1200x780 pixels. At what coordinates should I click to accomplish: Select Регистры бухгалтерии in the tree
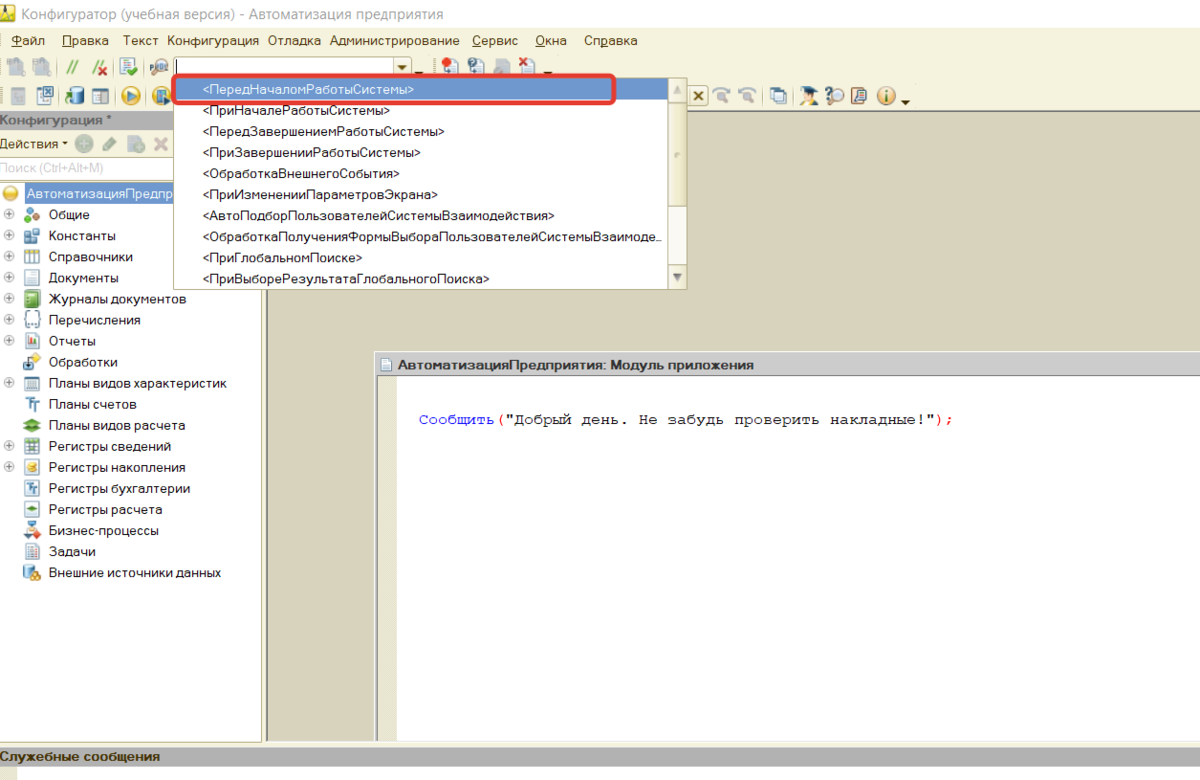pyautogui.click(x=119, y=488)
